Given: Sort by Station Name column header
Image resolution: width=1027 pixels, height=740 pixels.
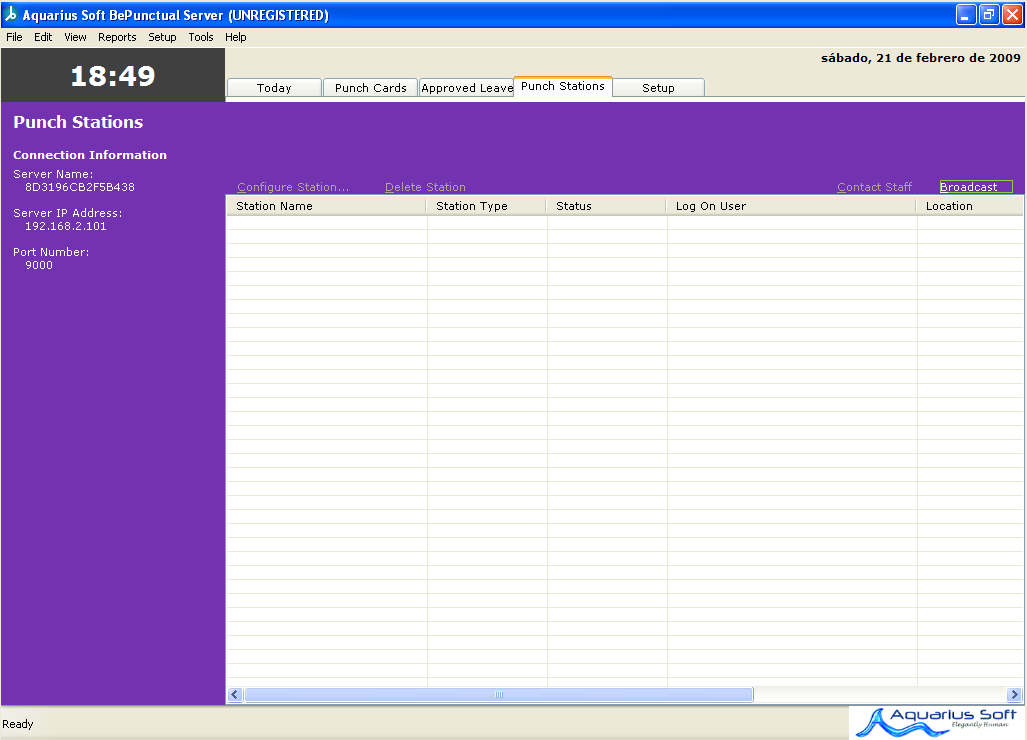Looking at the screenshot, I should [x=326, y=206].
